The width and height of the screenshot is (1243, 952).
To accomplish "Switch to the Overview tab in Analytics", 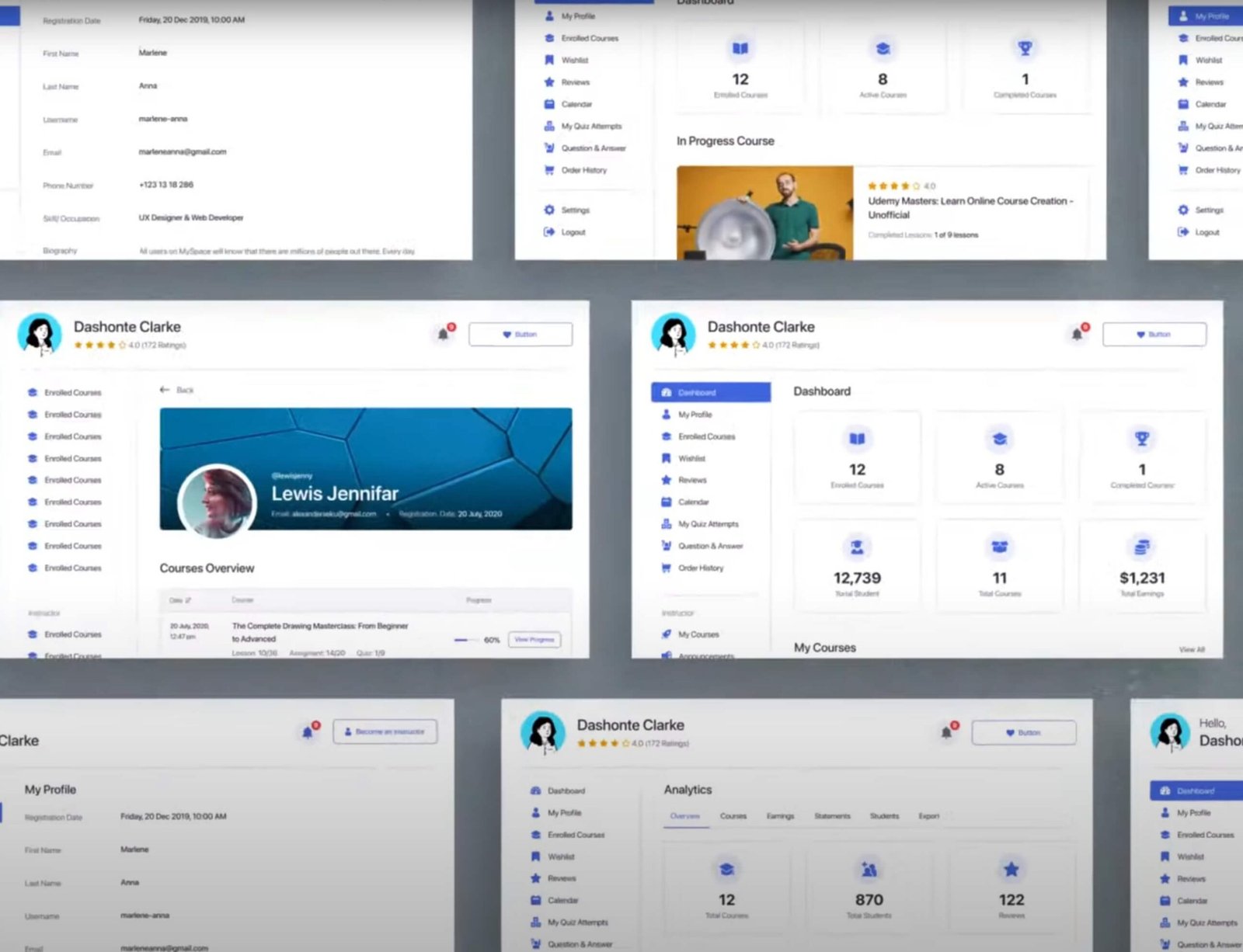I will [x=685, y=816].
